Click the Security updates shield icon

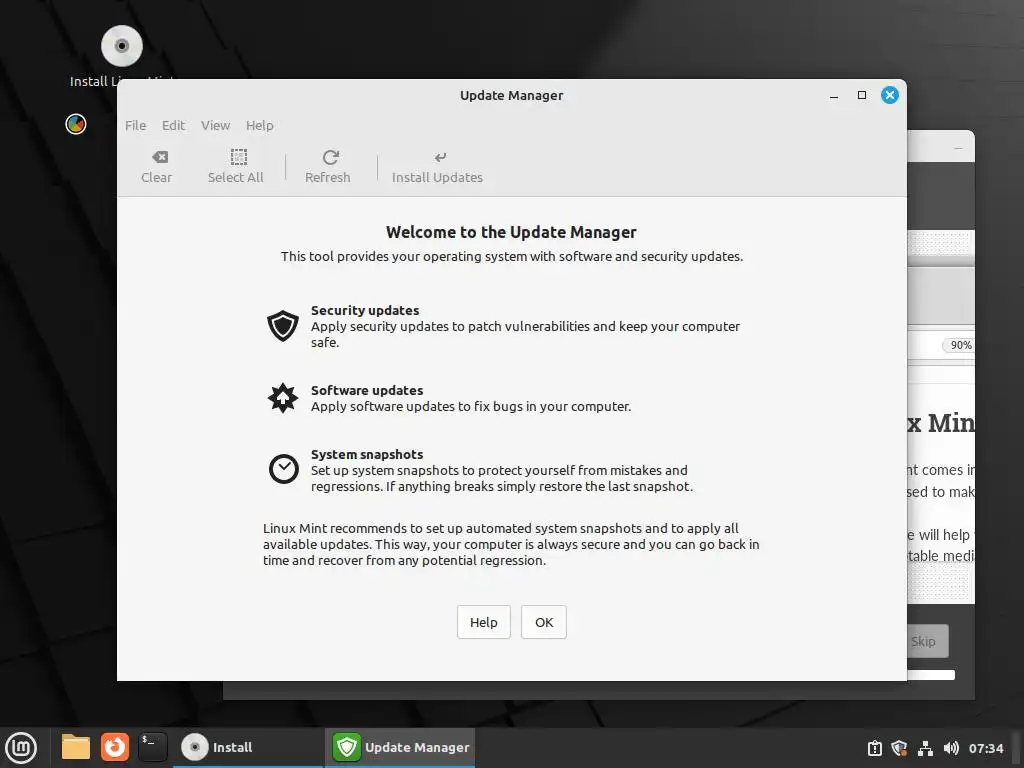pos(283,325)
